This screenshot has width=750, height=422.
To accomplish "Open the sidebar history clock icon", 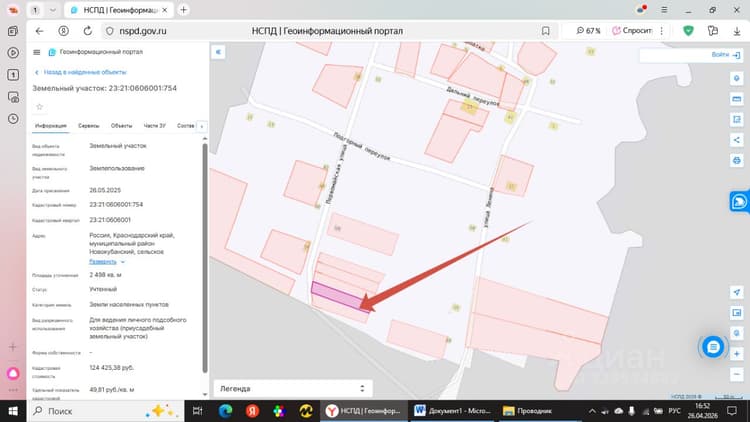I will point(13,119).
